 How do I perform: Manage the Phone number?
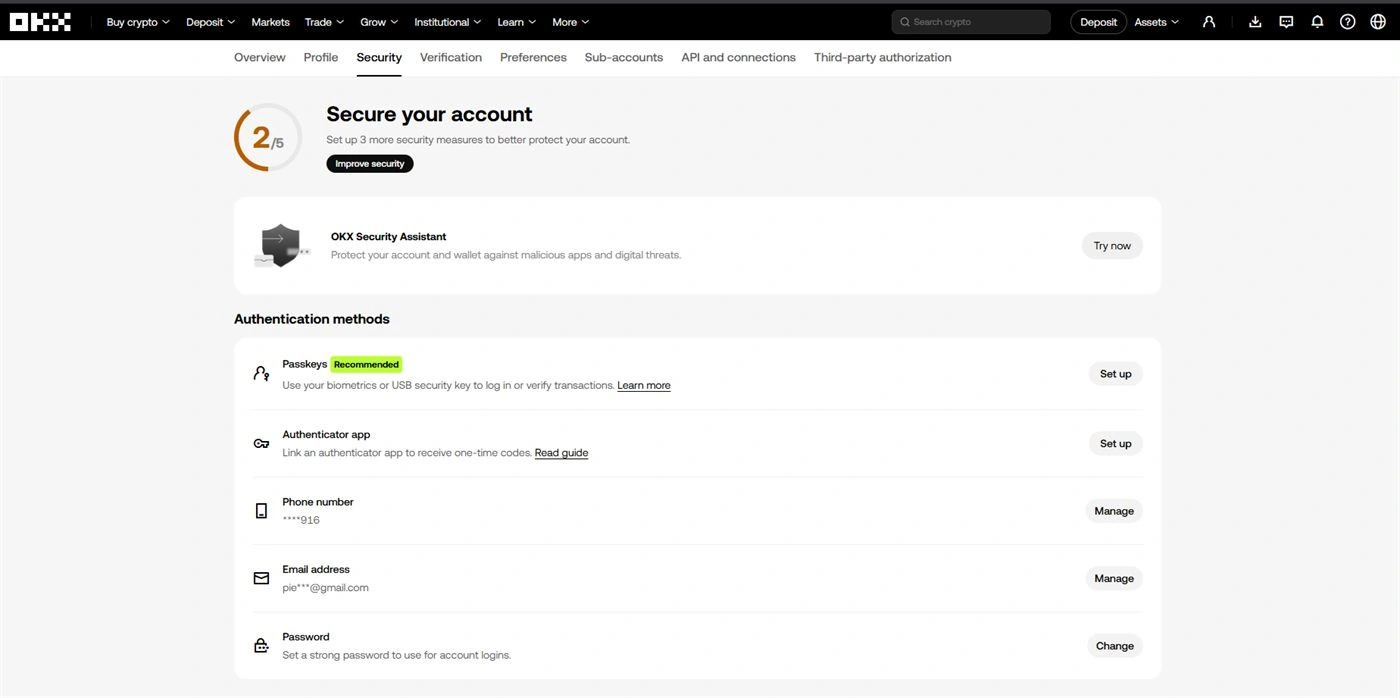pos(1114,511)
